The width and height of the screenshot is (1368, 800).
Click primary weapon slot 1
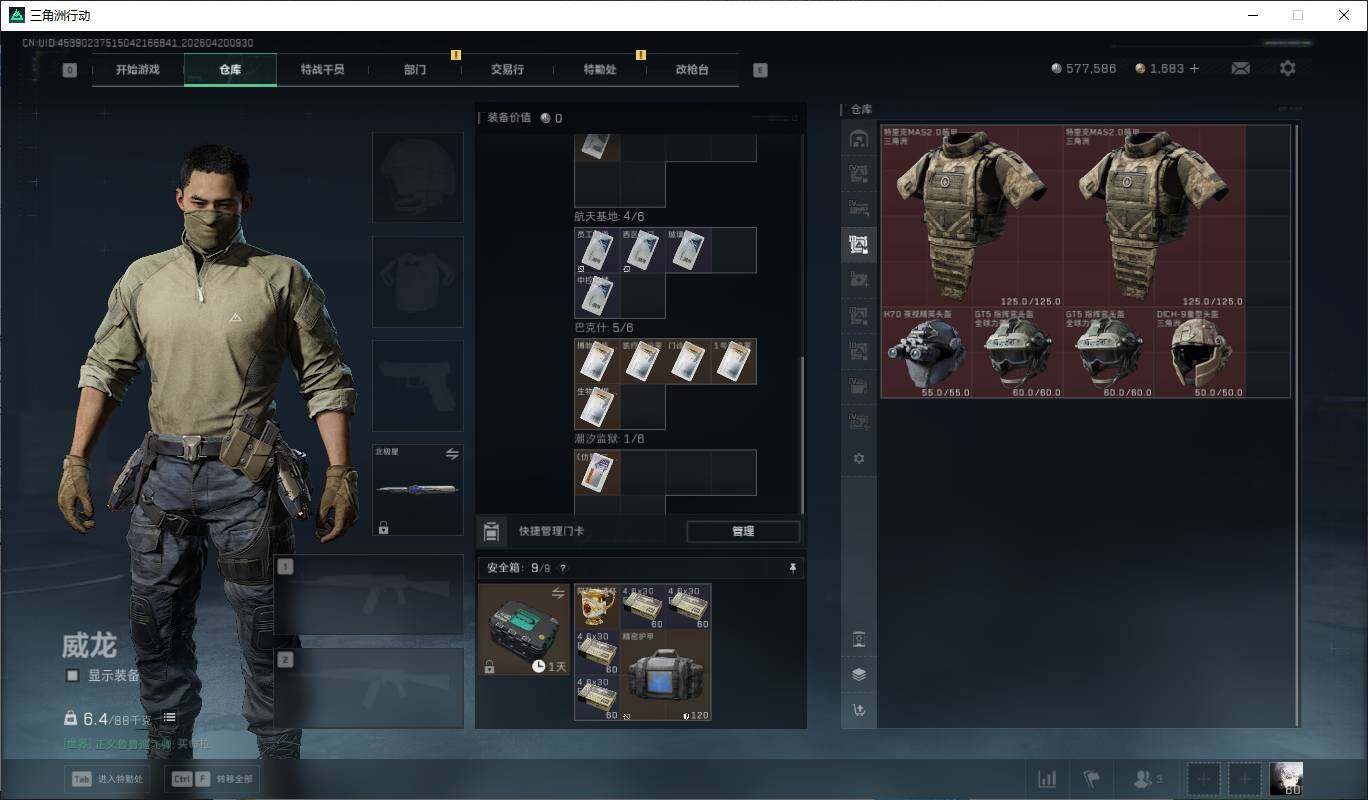pos(369,595)
